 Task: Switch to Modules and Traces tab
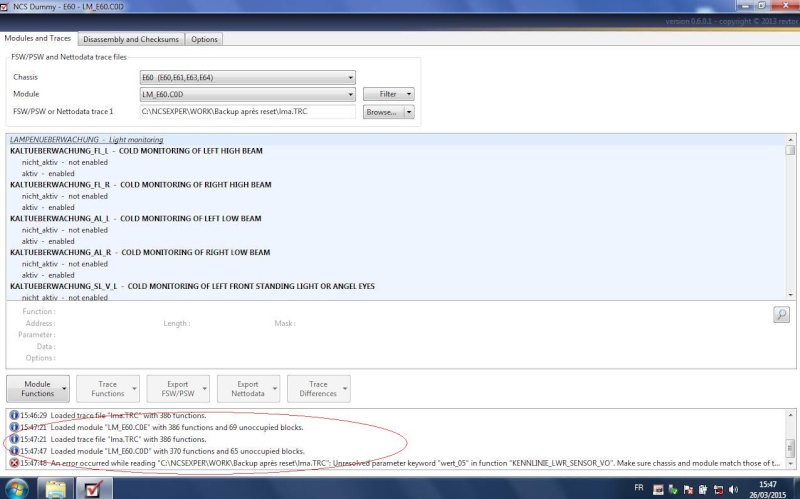click(x=38, y=38)
